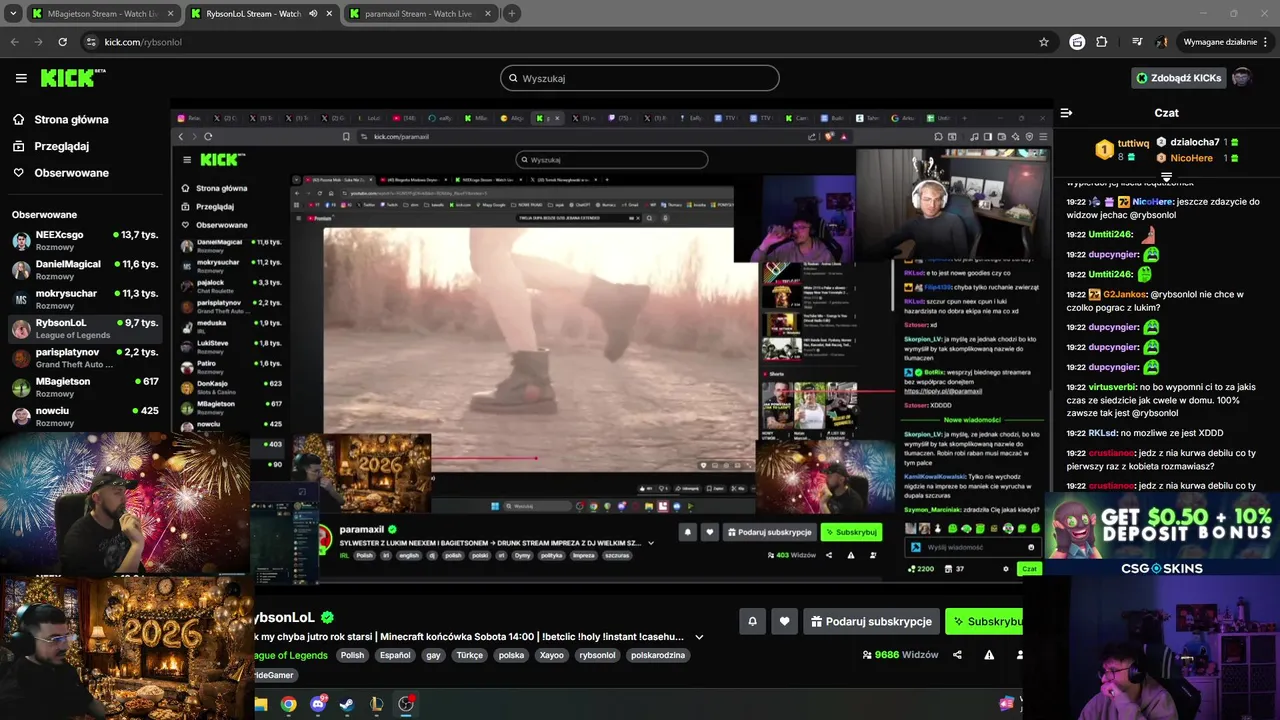This screenshot has height=720, width=1280.
Task: Open Chrome profile avatar in toolbar
Action: pyautogui.click(x=1162, y=42)
